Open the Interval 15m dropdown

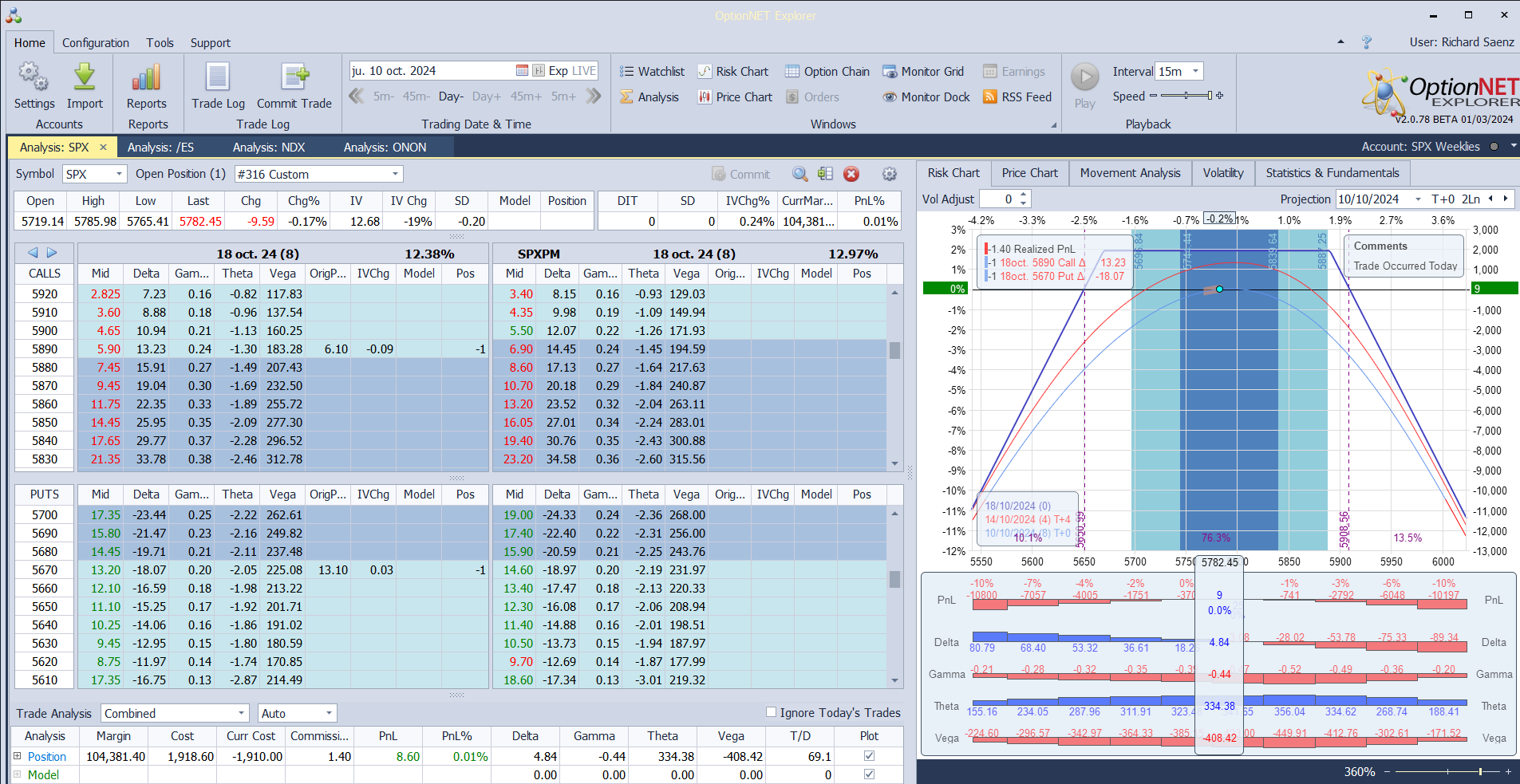coord(1195,71)
